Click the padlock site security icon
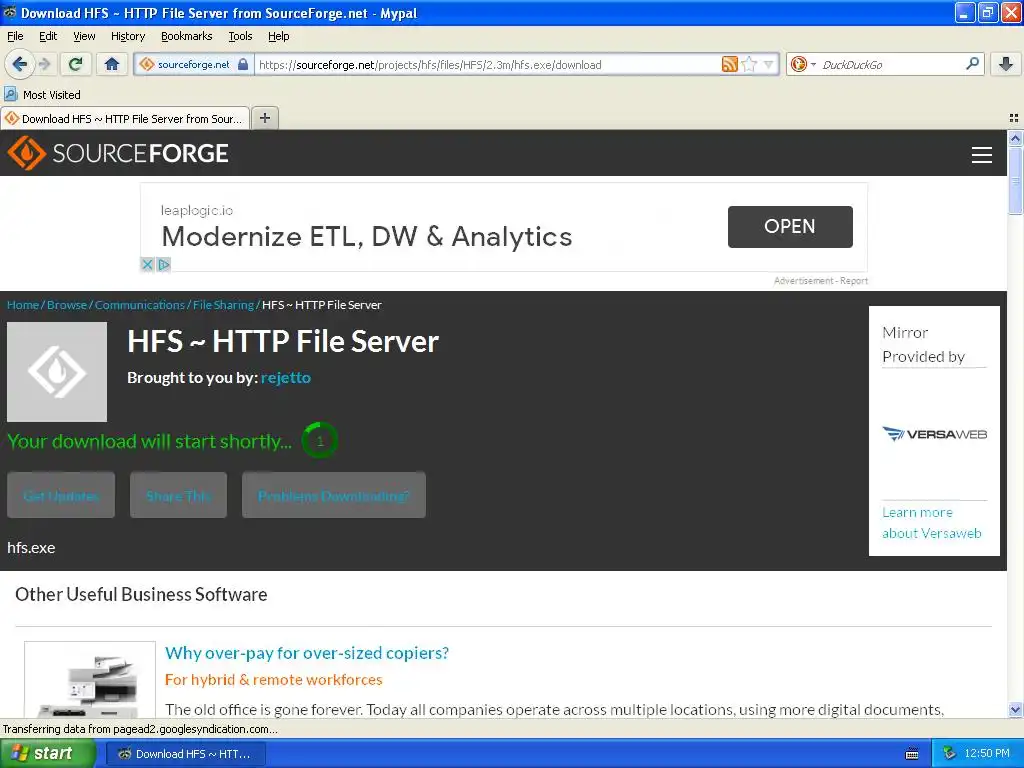The image size is (1024, 768). (x=243, y=64)
